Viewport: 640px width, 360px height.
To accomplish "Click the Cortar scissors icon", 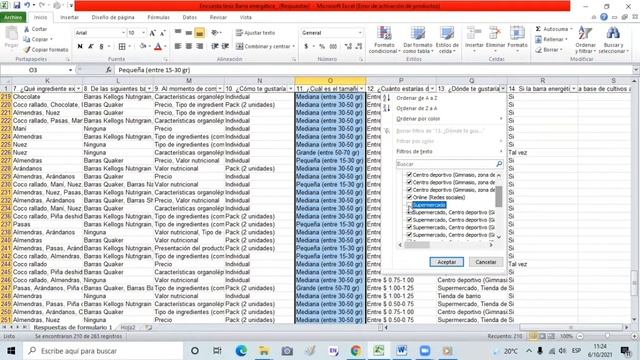I will [x=27, y=29].
